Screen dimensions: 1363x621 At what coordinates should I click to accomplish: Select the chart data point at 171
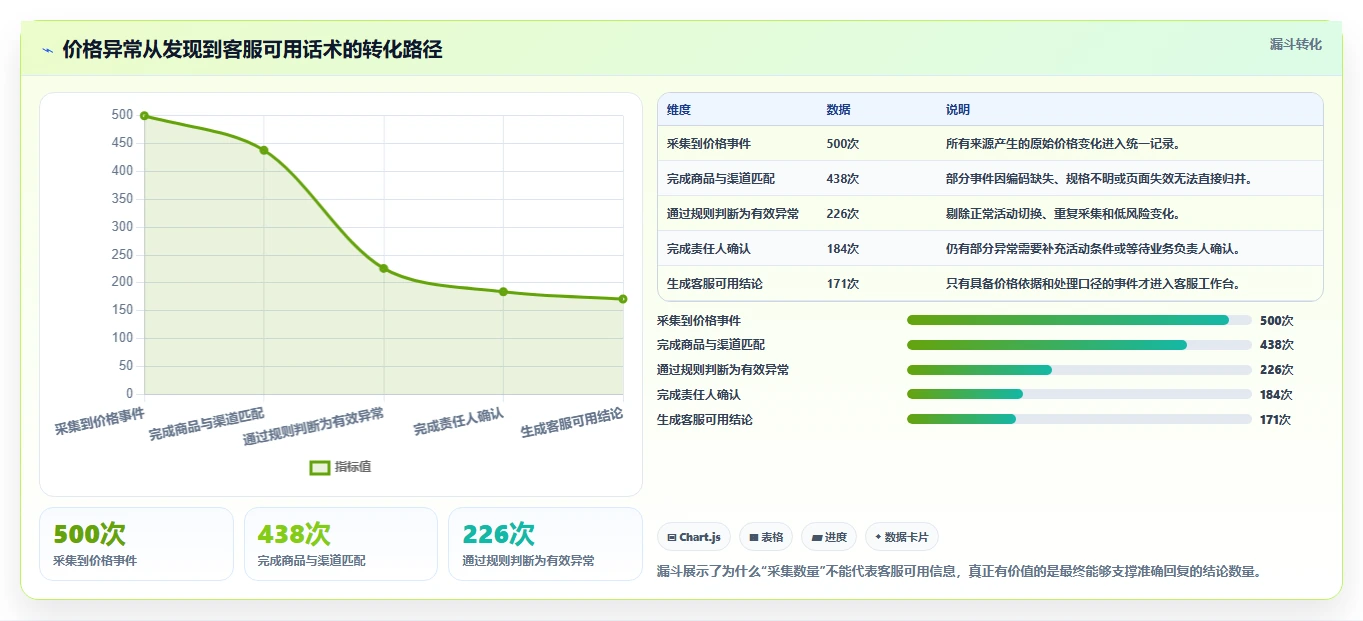point(623,299)
